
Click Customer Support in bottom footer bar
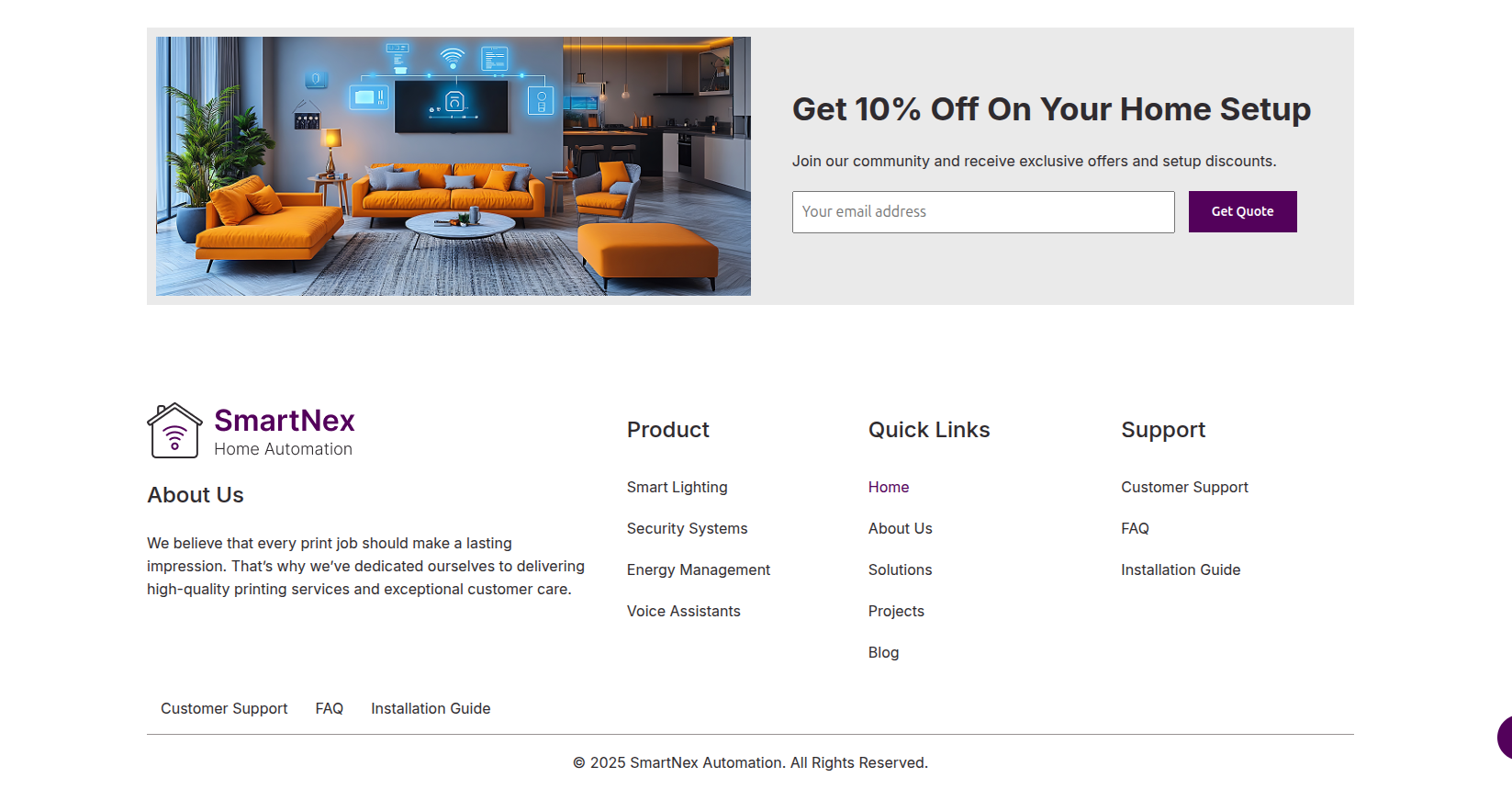click(x=224, y=709)
